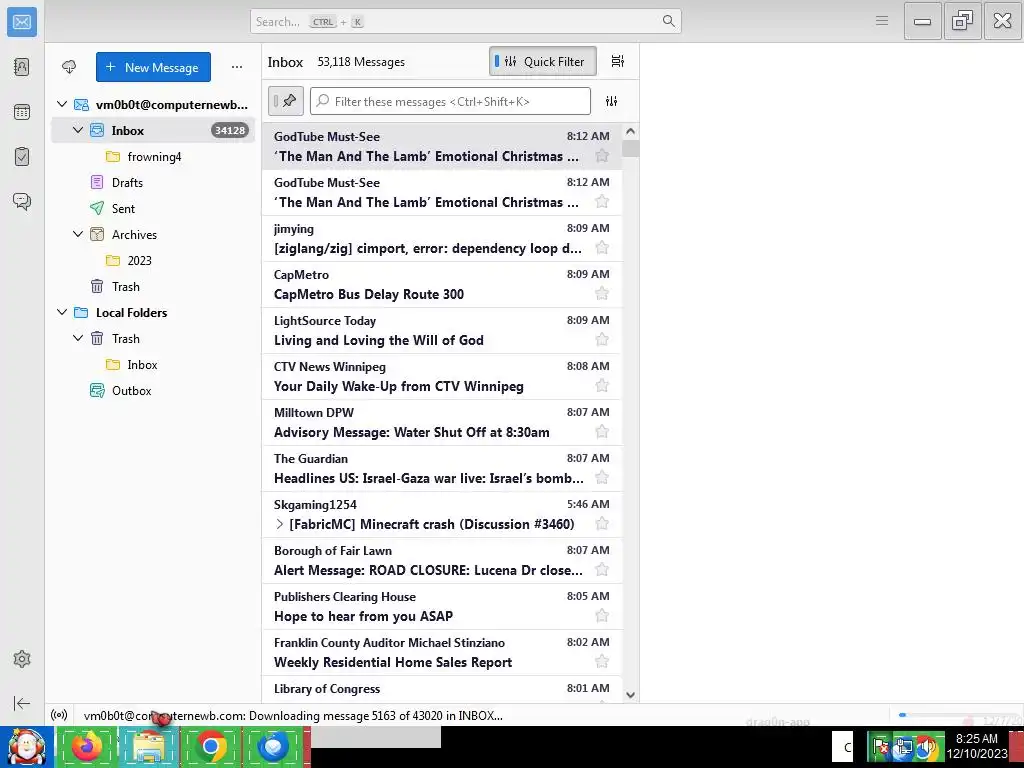Star Living and Loving message

(x=602, y=340)
